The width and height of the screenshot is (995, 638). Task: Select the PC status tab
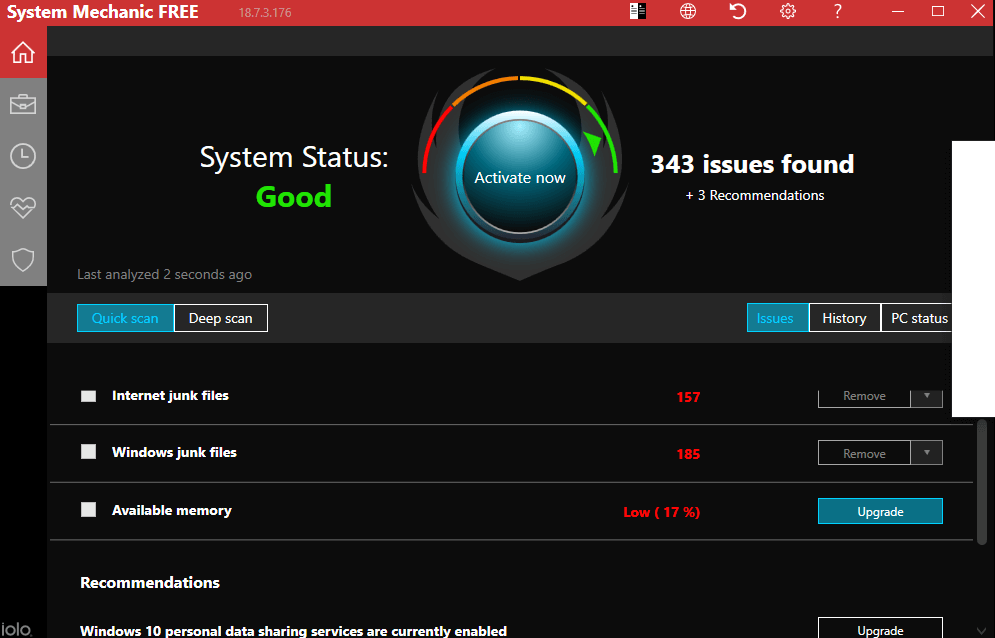pyautogui.click(x=917, y=318)
